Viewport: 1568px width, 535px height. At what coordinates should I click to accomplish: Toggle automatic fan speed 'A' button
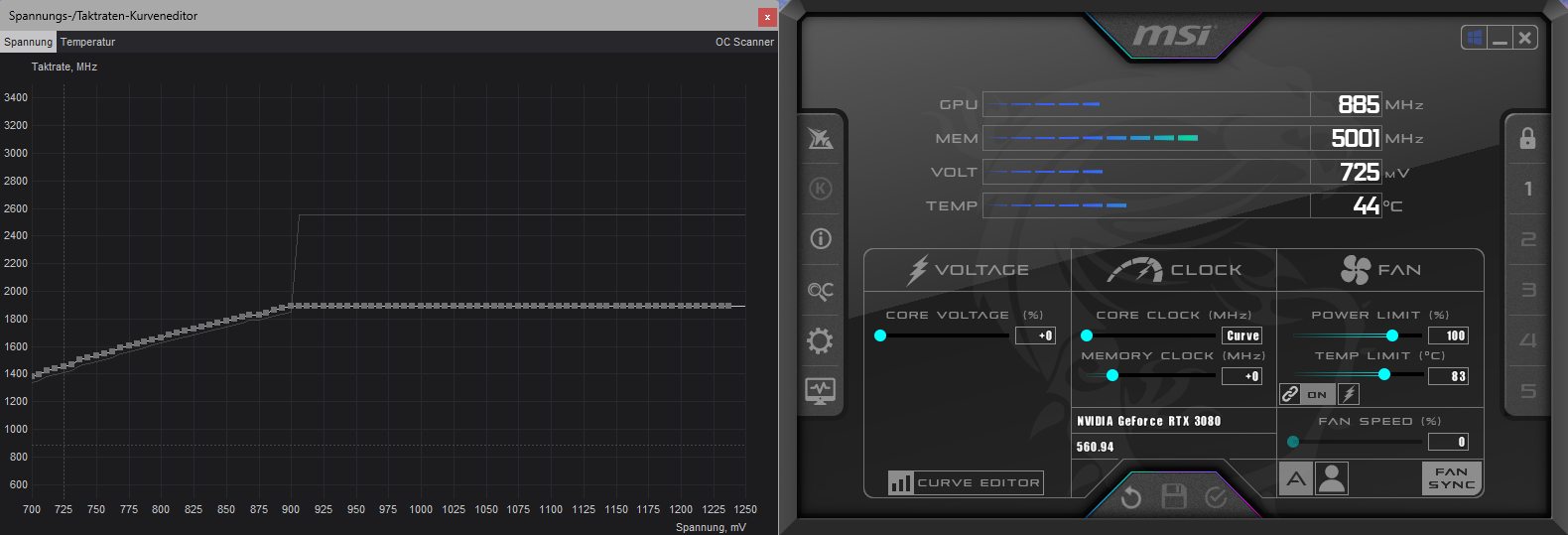coord(1296,478)
